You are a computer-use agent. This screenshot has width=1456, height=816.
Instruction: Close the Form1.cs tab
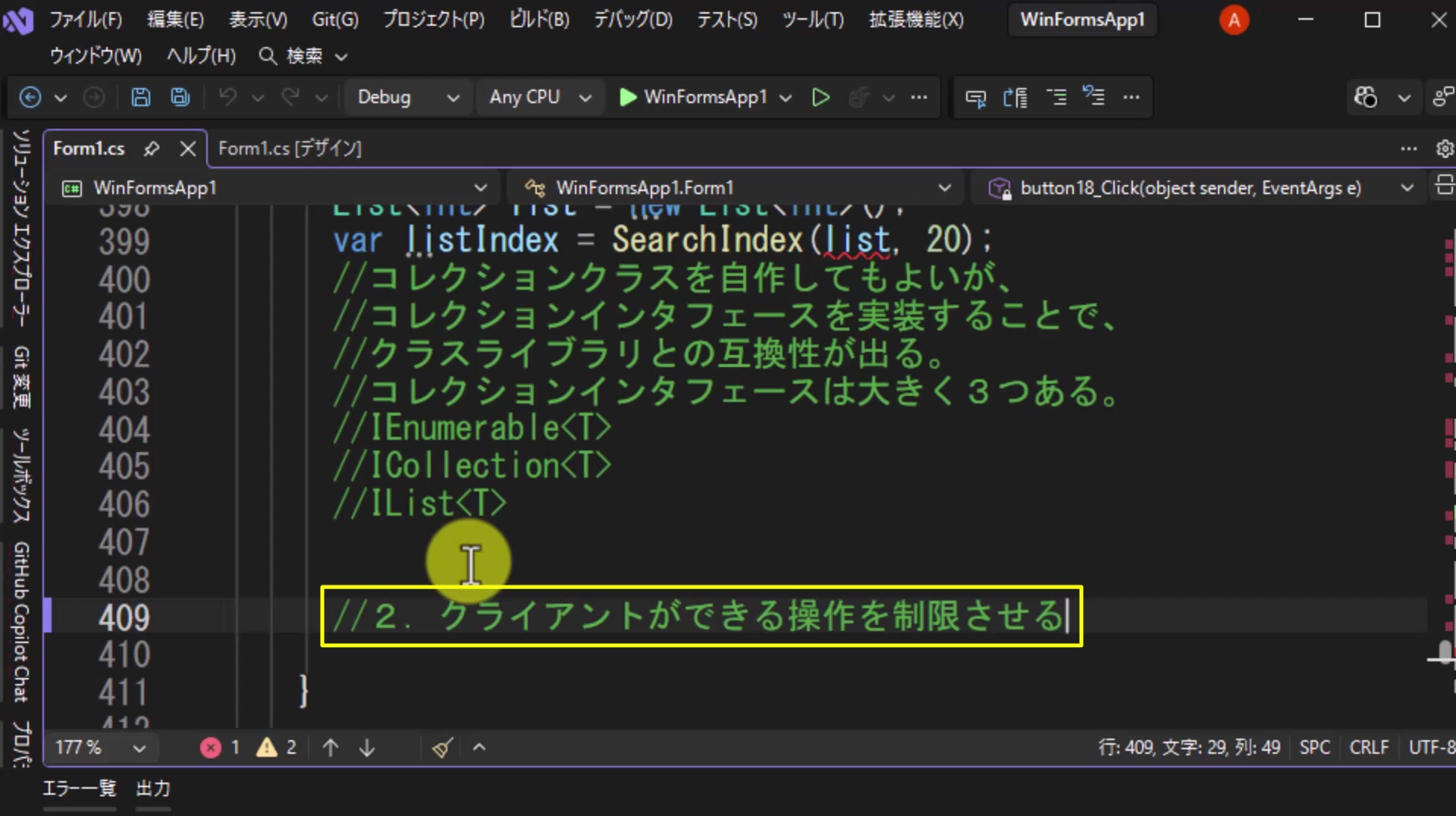(x=188, y=149)
